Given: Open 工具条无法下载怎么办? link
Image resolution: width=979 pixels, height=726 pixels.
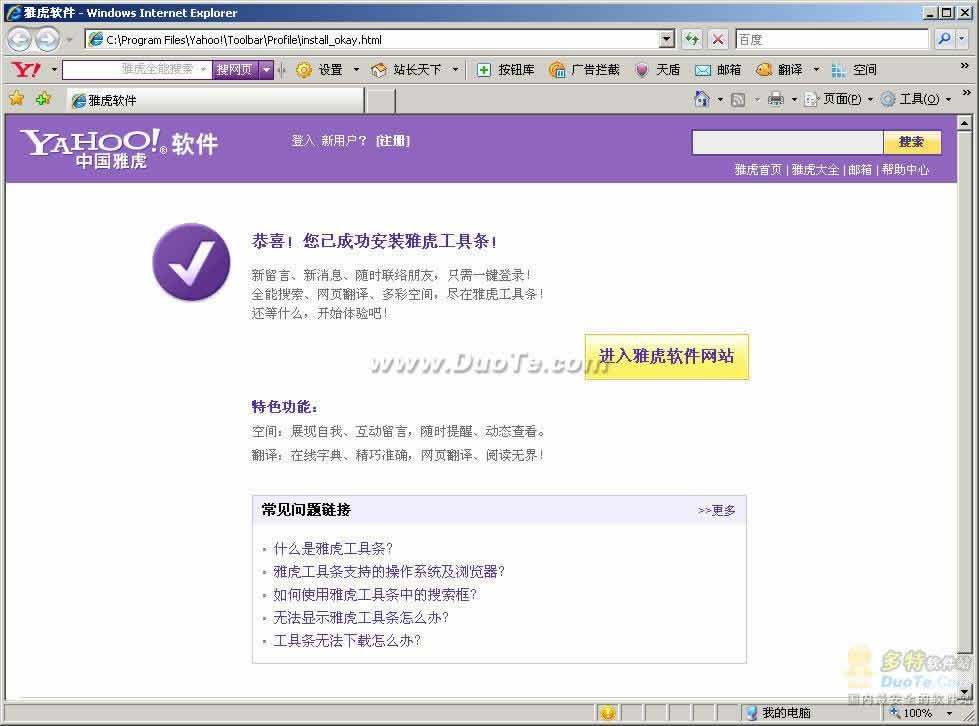Looking at the screenshot, I should click(x=347, y=640).
